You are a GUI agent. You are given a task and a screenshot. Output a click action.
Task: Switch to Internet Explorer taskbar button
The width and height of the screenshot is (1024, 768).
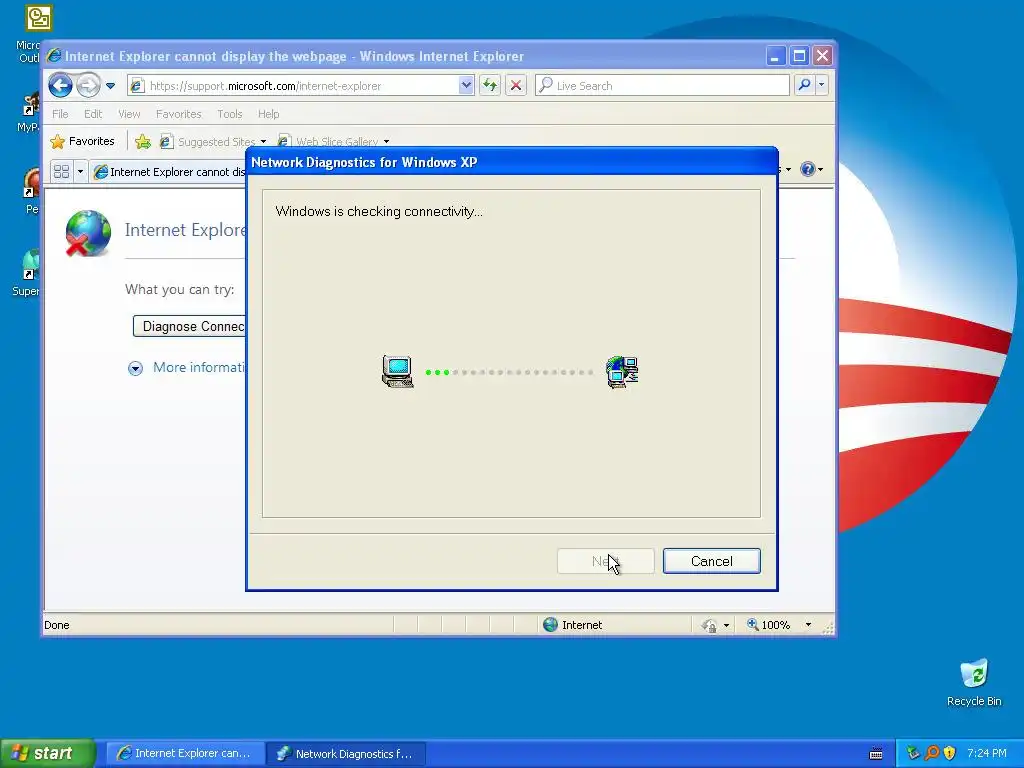[x=185, y=754]
